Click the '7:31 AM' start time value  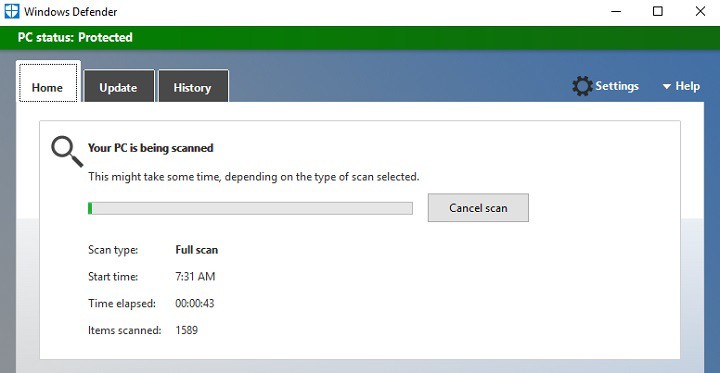(x=195, y=277)
